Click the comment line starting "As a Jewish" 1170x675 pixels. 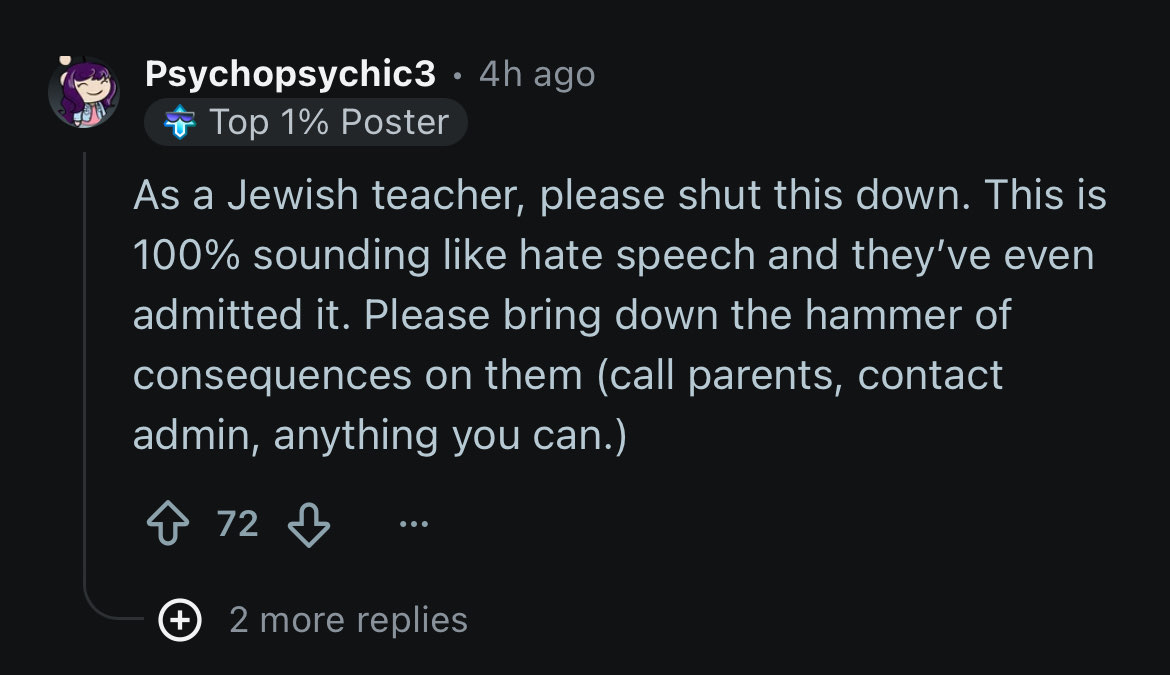[619, 195]
